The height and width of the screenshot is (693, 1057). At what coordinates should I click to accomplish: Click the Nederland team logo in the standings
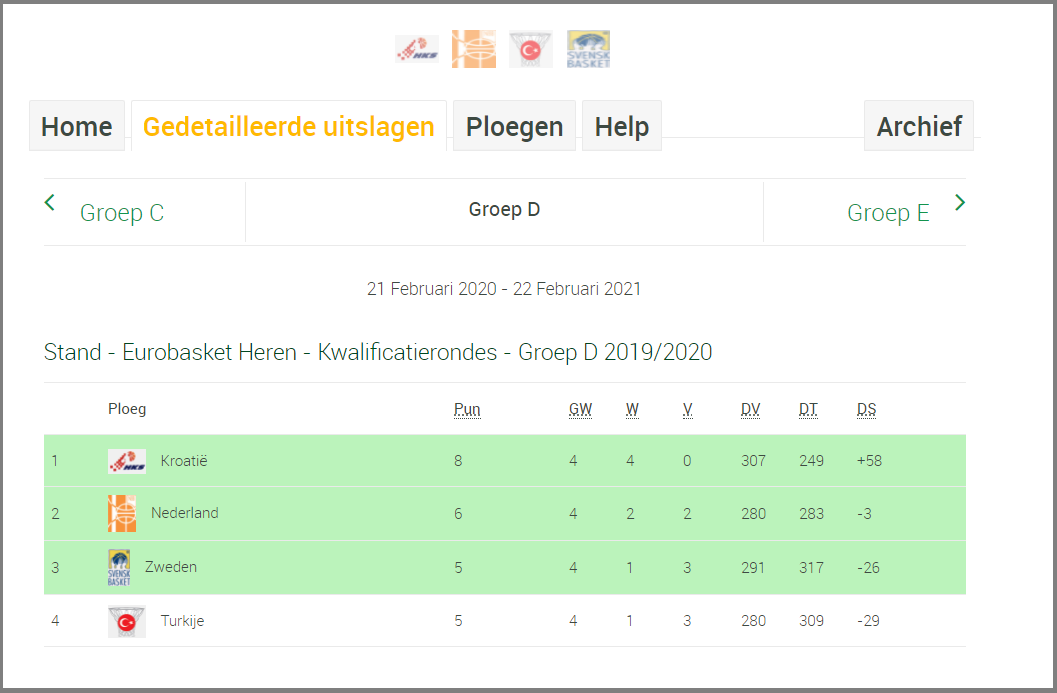tap(122, 514)
